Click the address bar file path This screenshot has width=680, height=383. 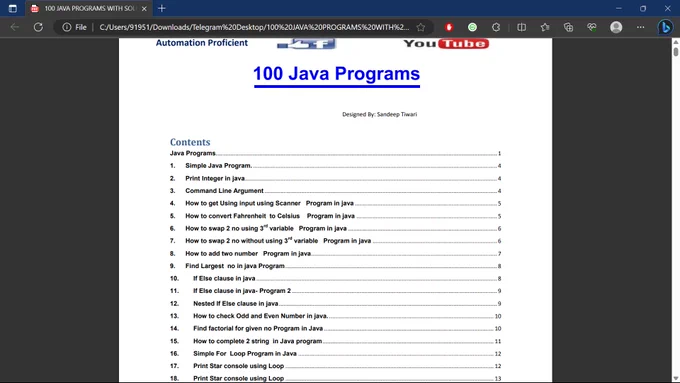pyautogui.click(x=254, y=27)
